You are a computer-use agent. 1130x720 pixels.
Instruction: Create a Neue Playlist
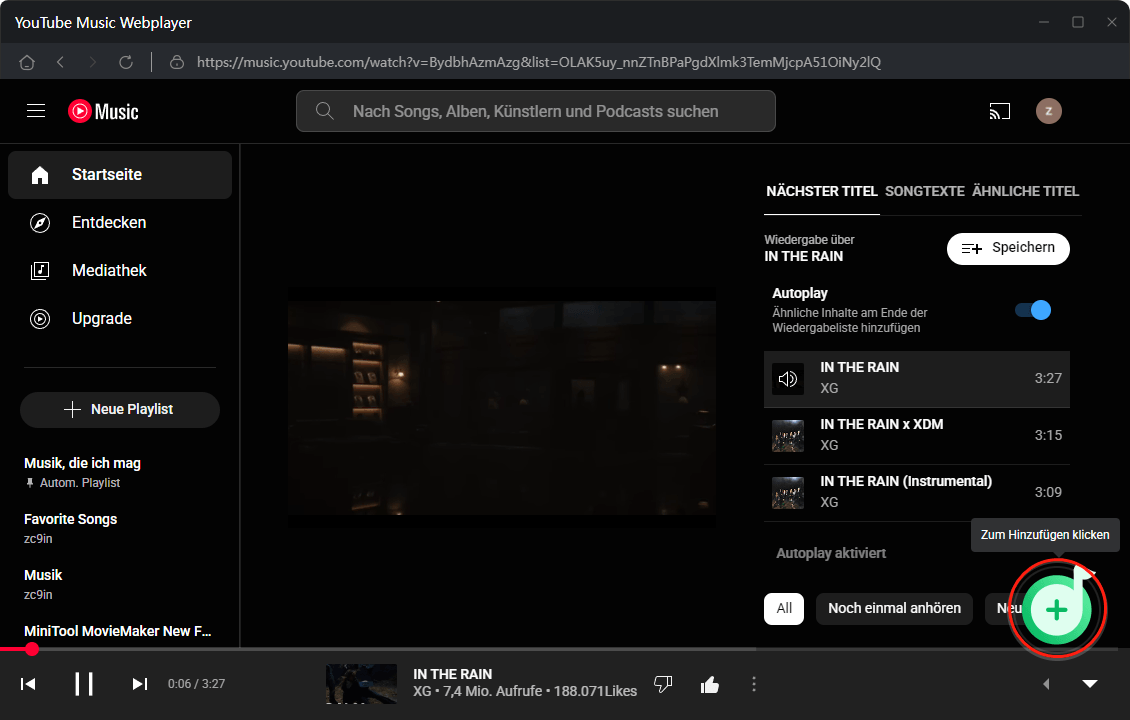pyautogui.click(x=120, y=409)
